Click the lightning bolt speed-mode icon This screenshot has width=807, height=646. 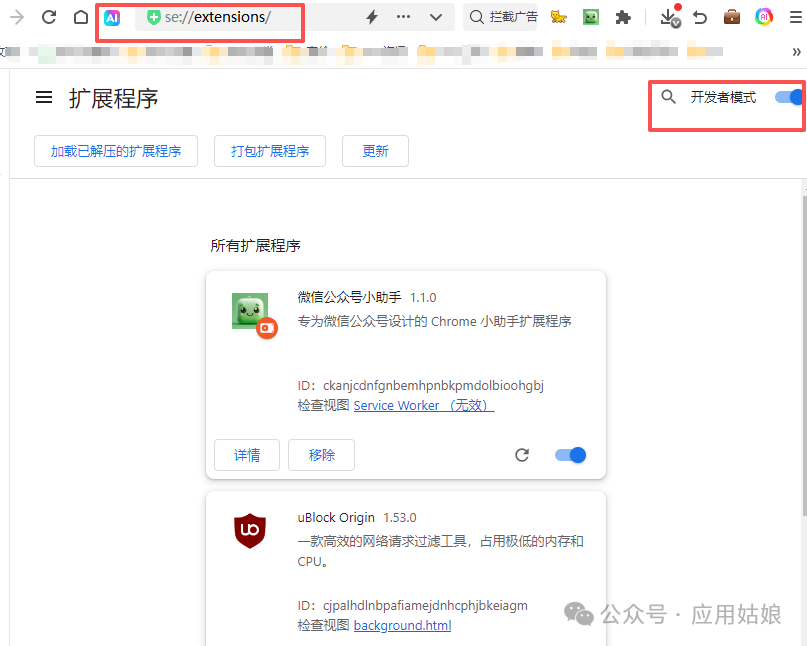pyautogui.click(x=372, y=17)
